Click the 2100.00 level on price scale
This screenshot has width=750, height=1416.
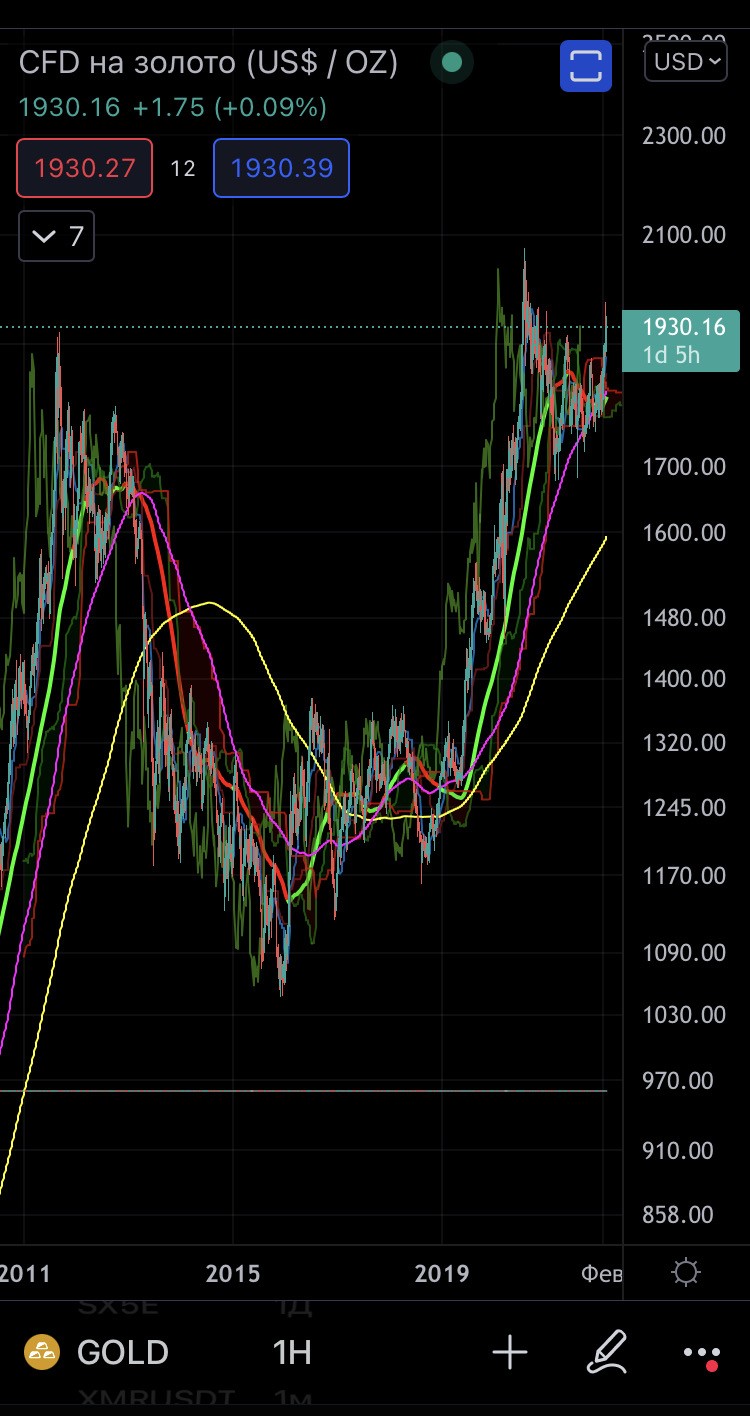pyautogui.click(x=685, y=235)
